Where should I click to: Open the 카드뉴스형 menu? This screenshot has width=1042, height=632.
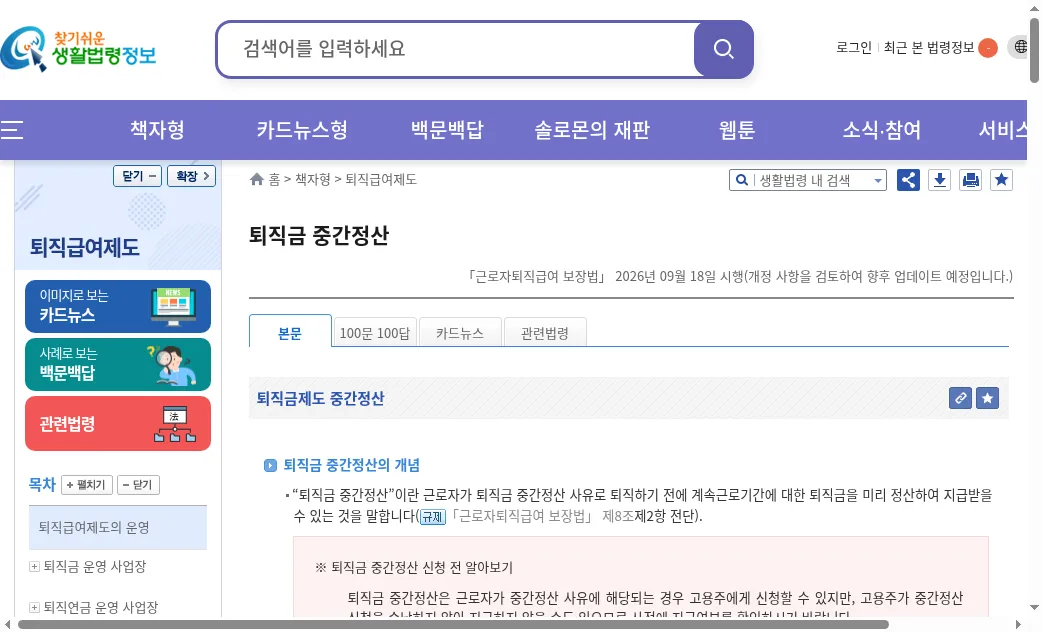pyautogui.click(x=302, y=130)
